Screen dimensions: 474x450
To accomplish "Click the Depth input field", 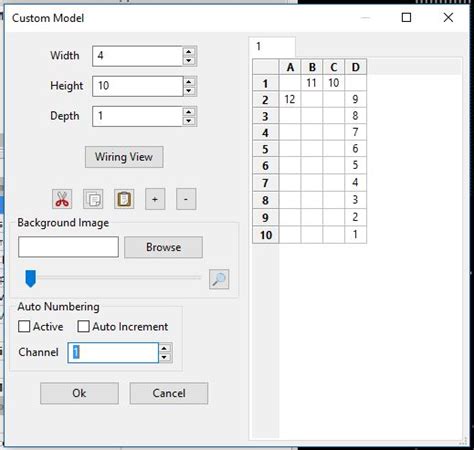I will coord(138,116).
